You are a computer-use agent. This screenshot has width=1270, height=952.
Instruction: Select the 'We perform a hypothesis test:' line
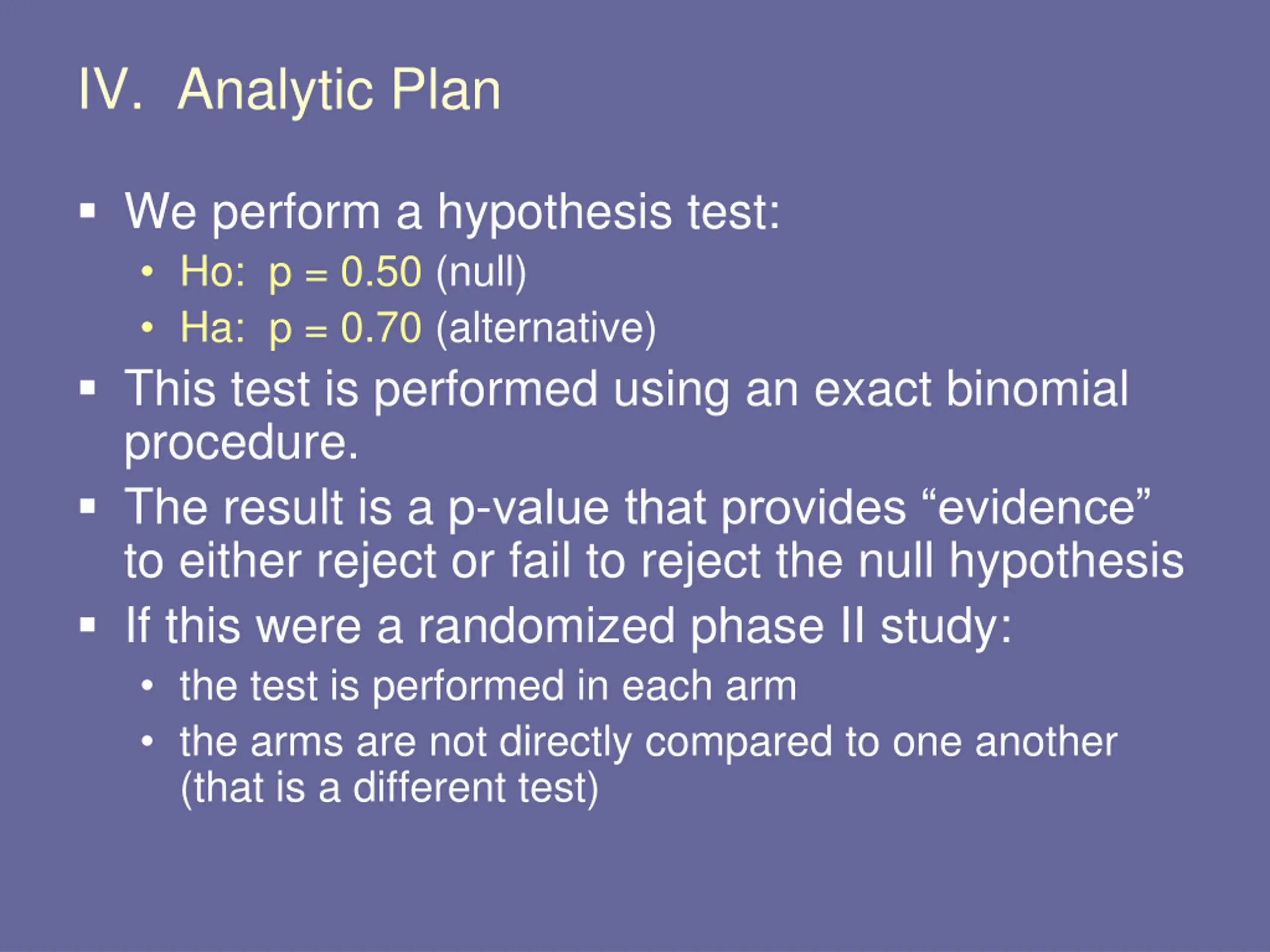(x=452, y=213)
